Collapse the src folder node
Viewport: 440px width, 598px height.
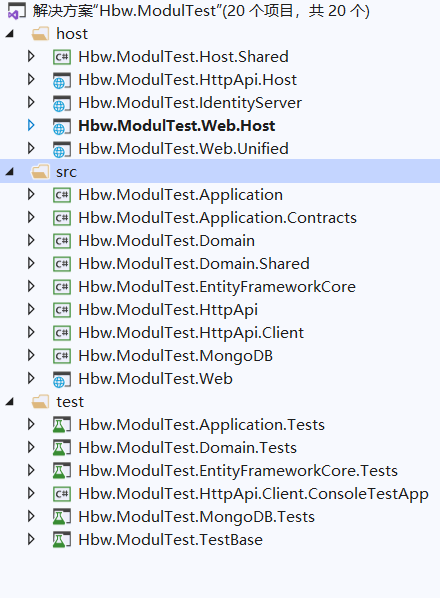pyautogui.click(x=10, y=172)
